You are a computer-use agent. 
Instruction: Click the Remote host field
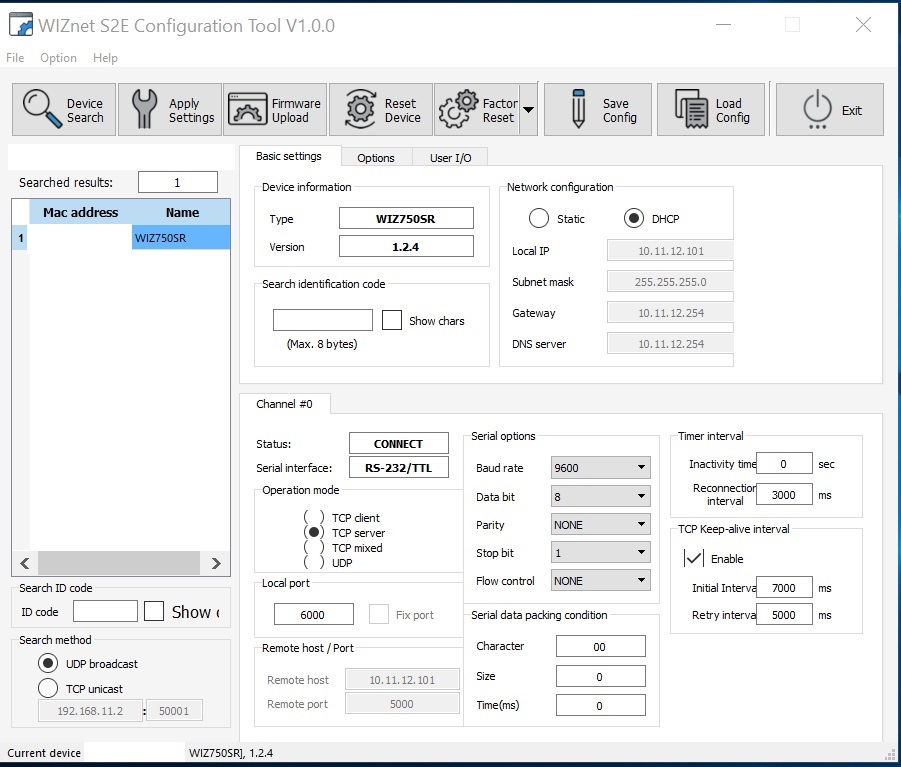[x=402, y=680]
